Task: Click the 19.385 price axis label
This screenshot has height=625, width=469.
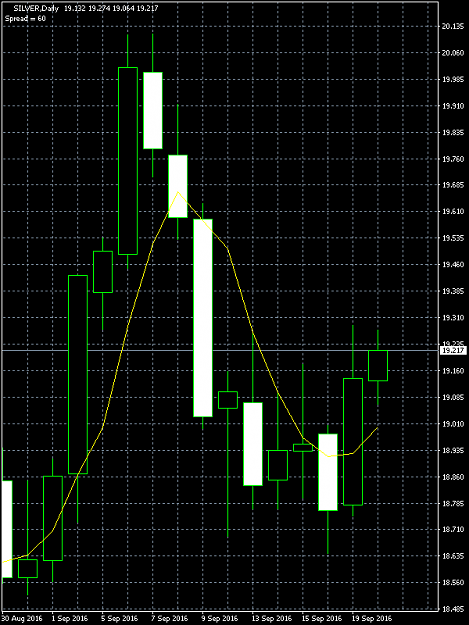Action: (453, 291)
